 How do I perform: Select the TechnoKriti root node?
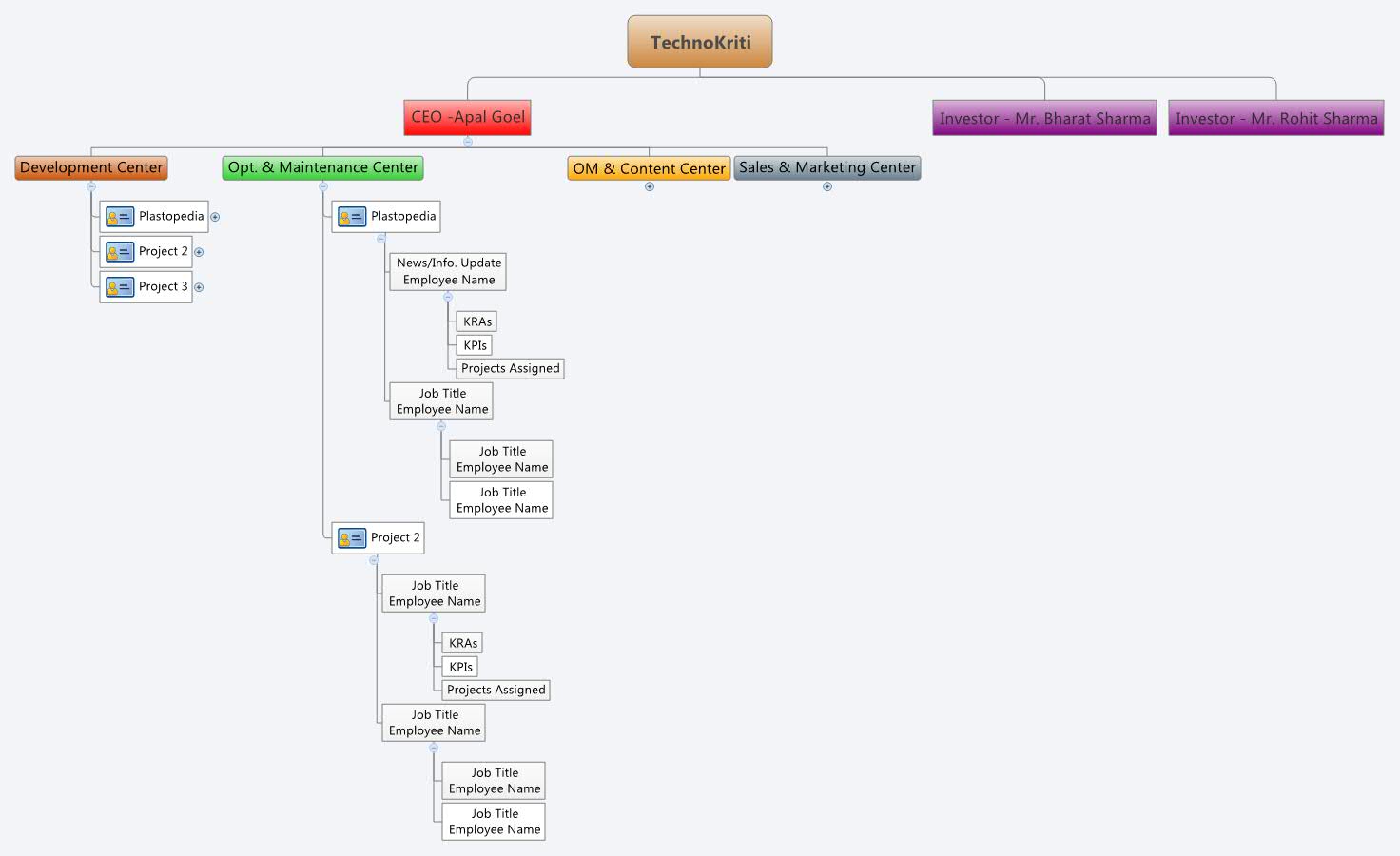[x=699, y=41]
